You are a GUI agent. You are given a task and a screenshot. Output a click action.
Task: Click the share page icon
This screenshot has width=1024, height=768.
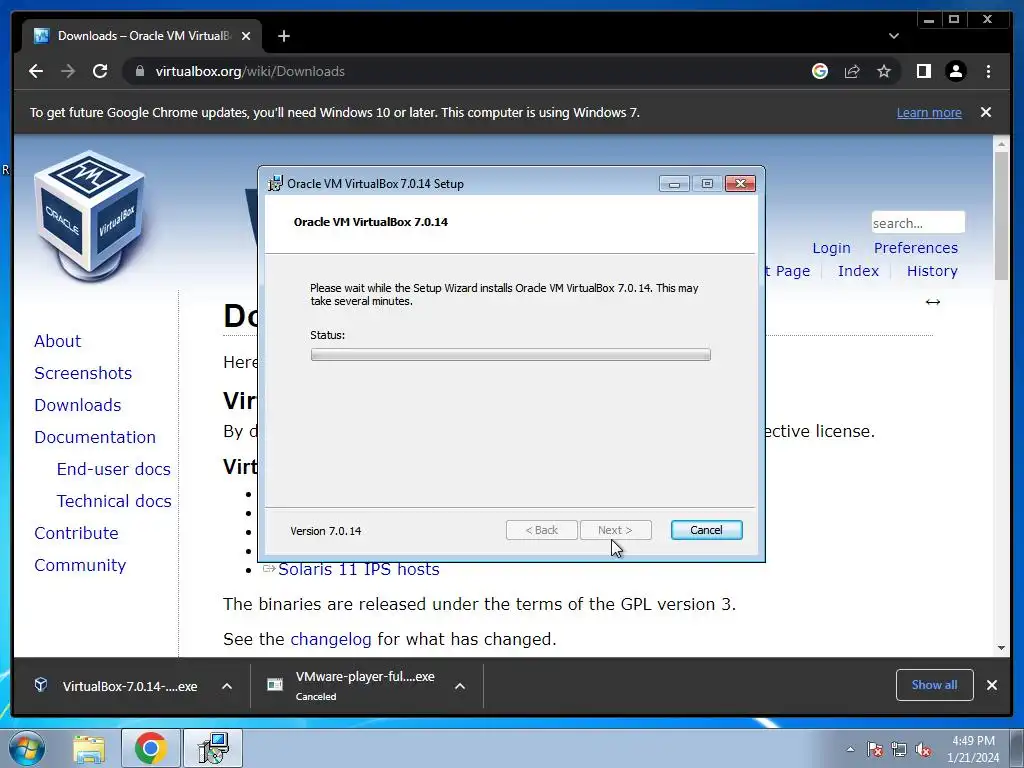point(852,71)
